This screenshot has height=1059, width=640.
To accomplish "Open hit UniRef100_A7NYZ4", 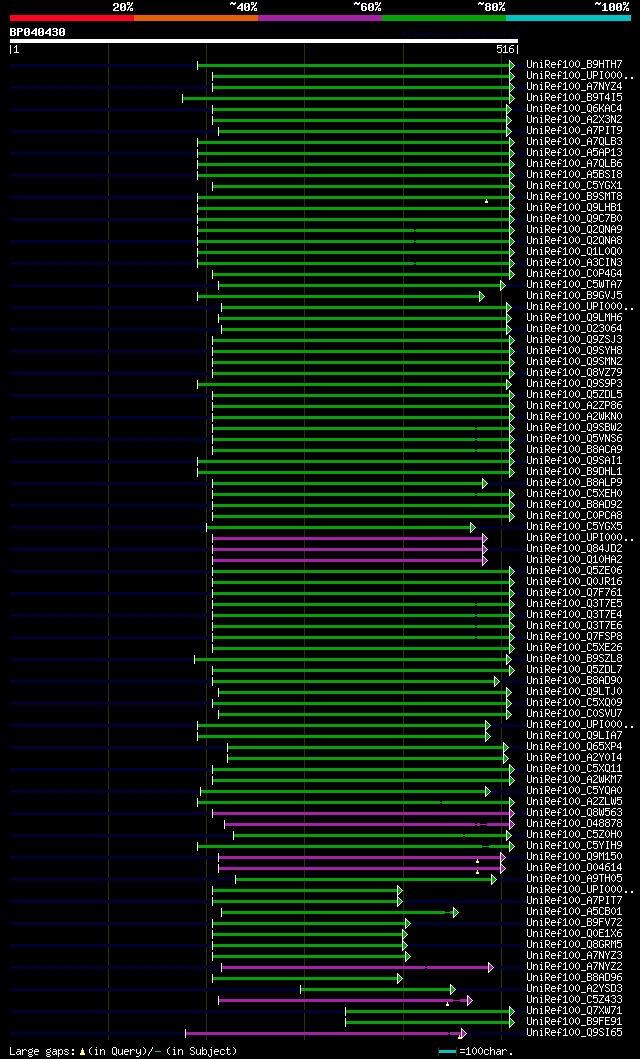I will (x=575, y=86).
